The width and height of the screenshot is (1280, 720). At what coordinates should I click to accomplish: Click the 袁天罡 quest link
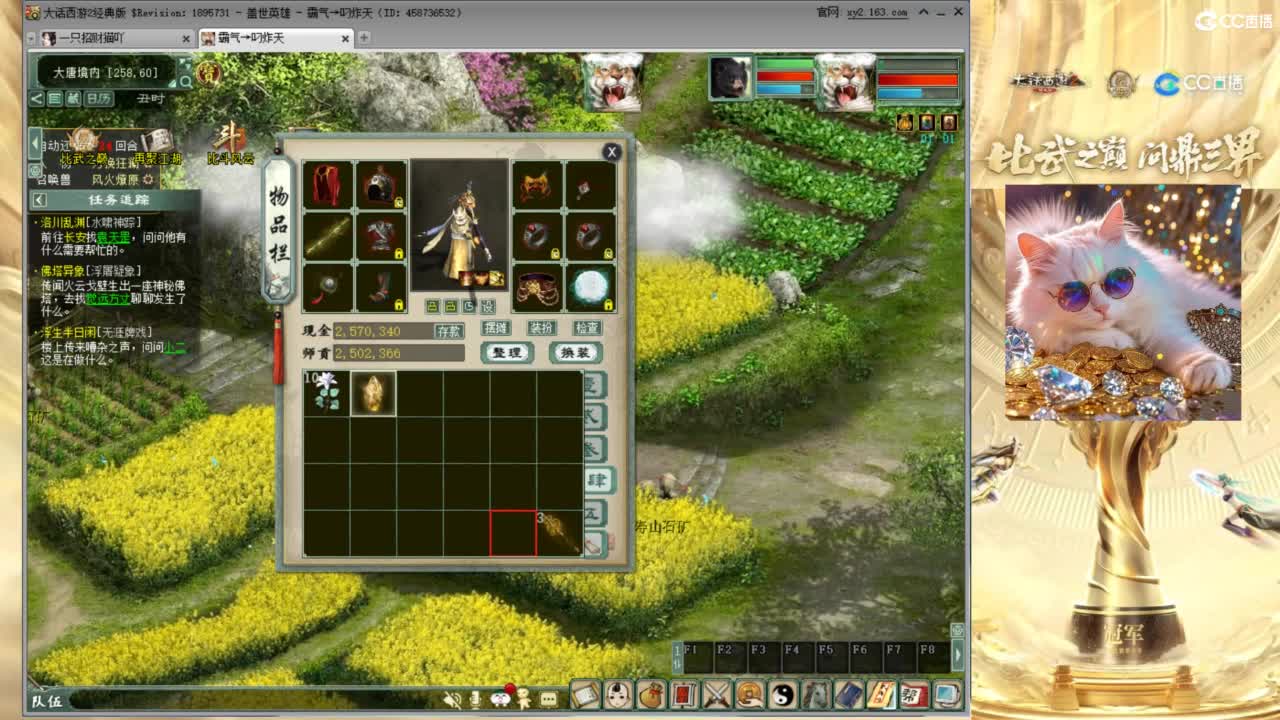click(113, 237)
